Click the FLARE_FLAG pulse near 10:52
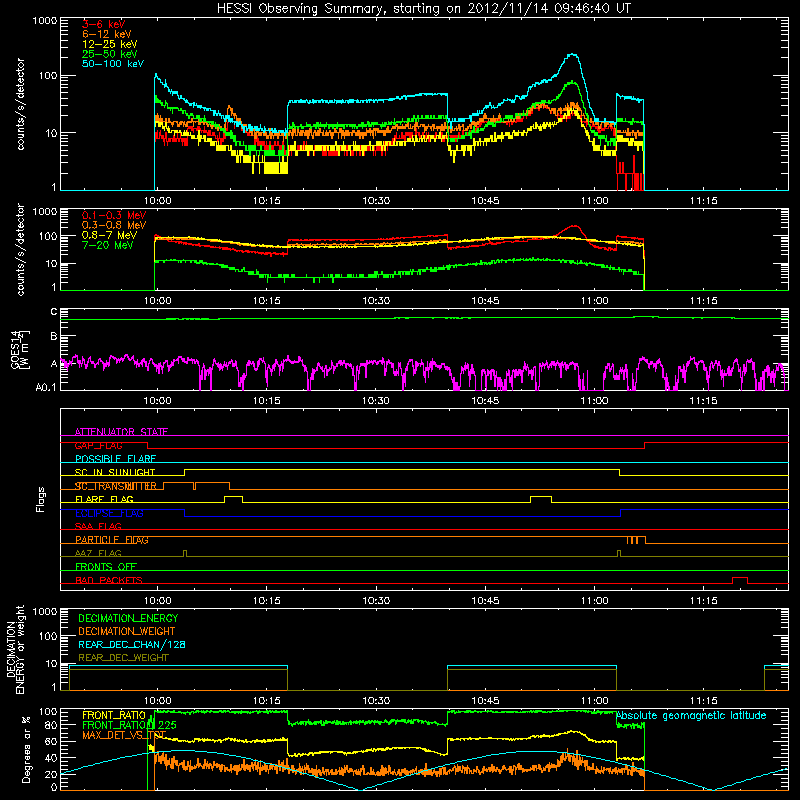 [541, 499]
